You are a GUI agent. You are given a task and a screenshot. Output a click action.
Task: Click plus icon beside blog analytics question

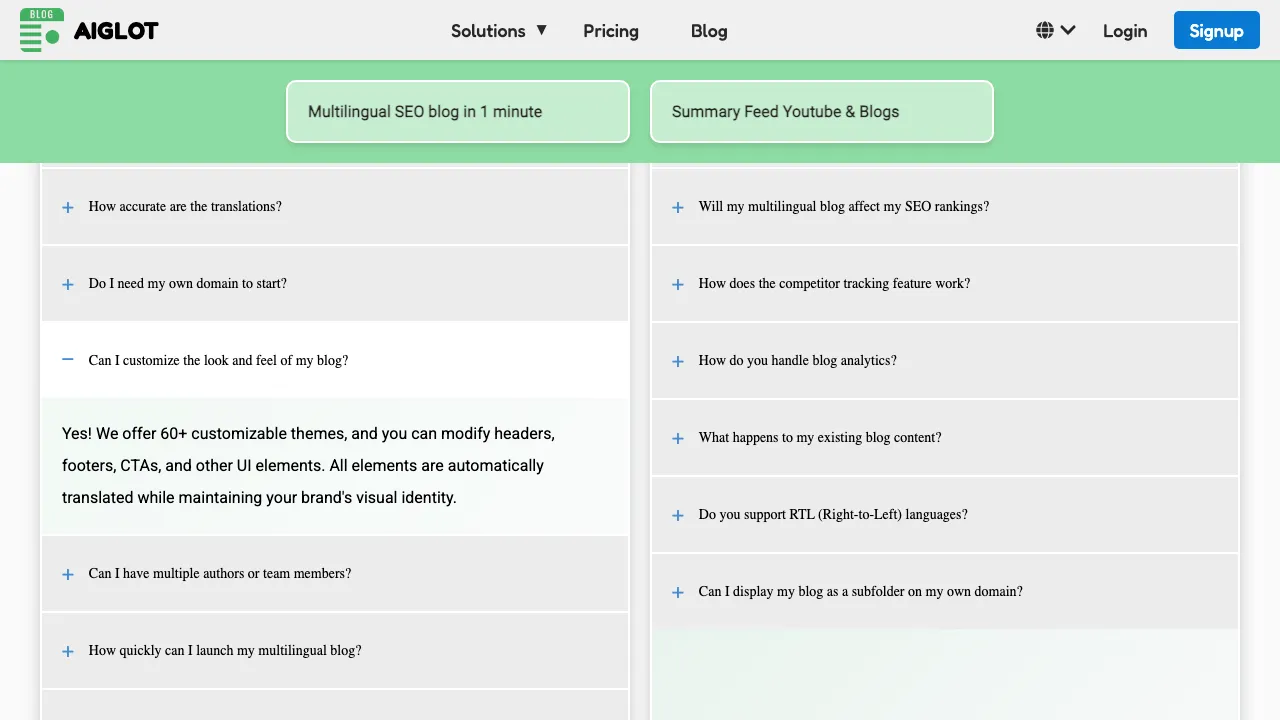pyautogui.click(x=678, y=361)
